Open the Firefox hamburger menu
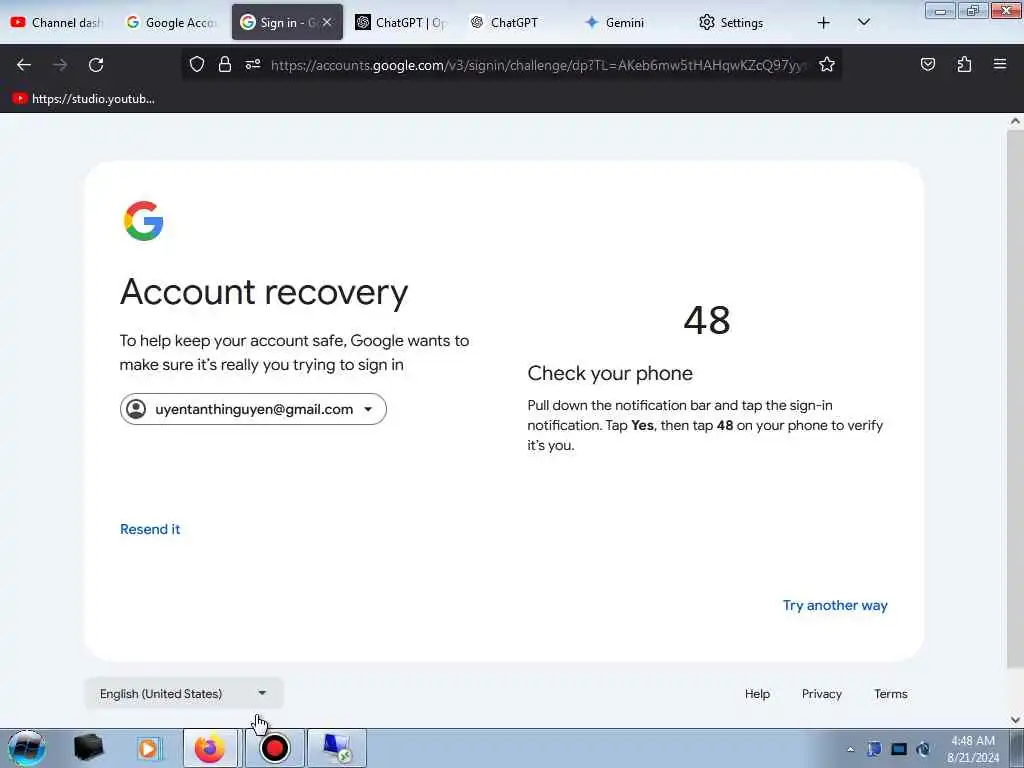The image size is (1024, 768). pos(1000,64)
